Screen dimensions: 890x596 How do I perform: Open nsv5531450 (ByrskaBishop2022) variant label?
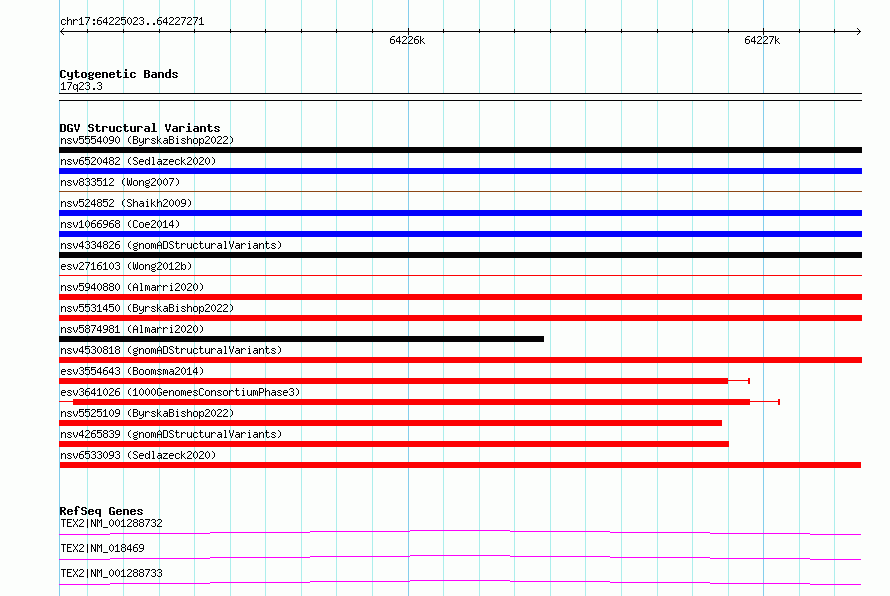pos(147,308)
